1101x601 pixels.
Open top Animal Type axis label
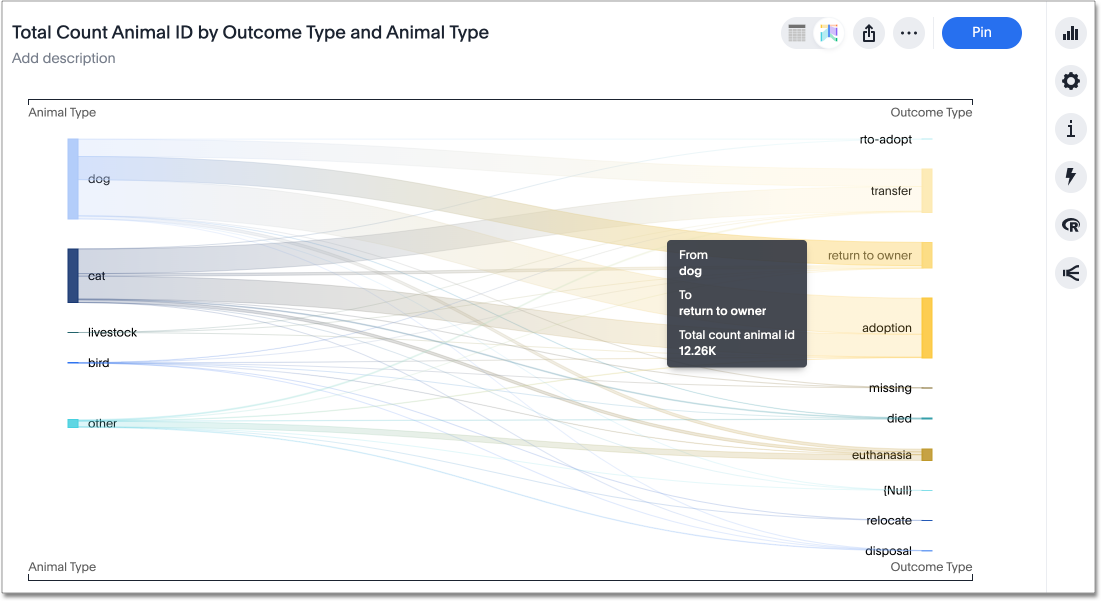click(62, 112)
